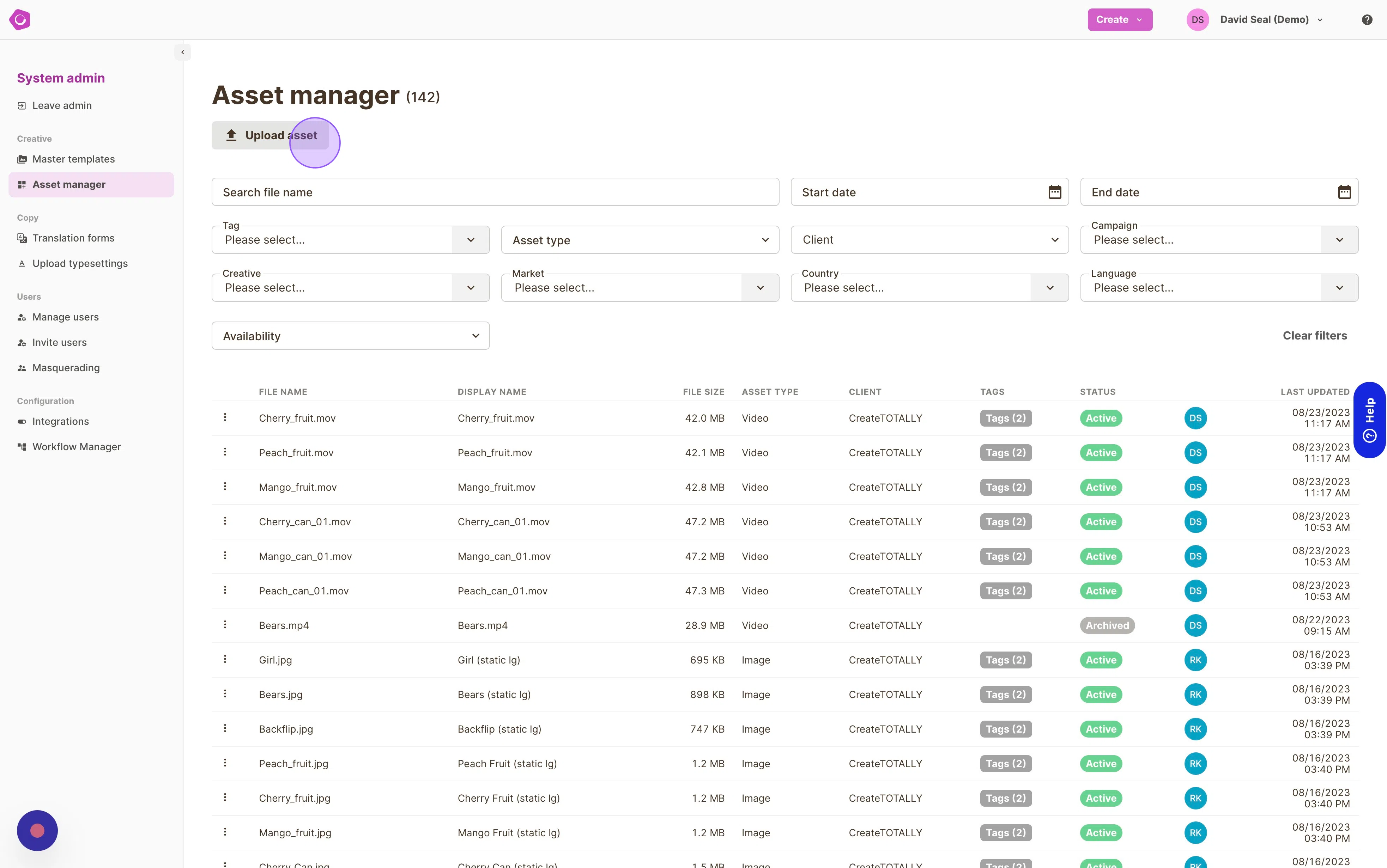The height and width of the screenshot is (868, 1387).
Task: Click the Asset manager sidebar icon
Action: (x=22, y=184)
